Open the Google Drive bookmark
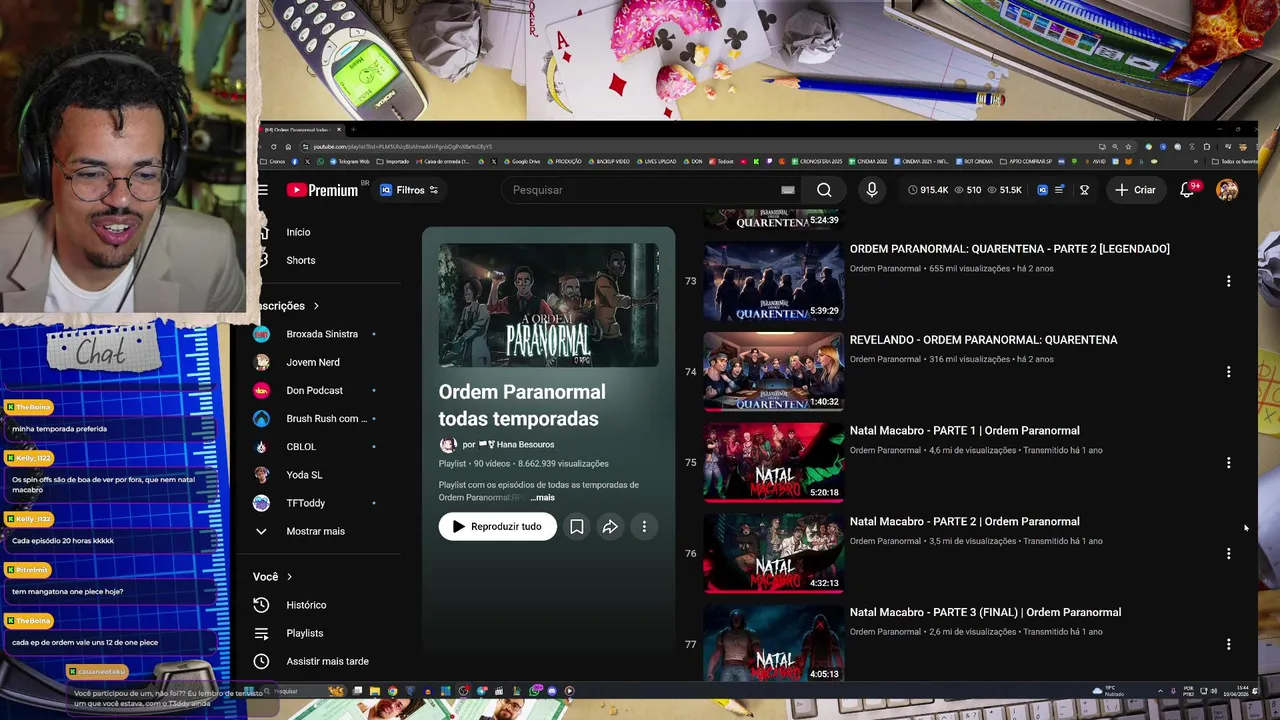 (521, 161)
